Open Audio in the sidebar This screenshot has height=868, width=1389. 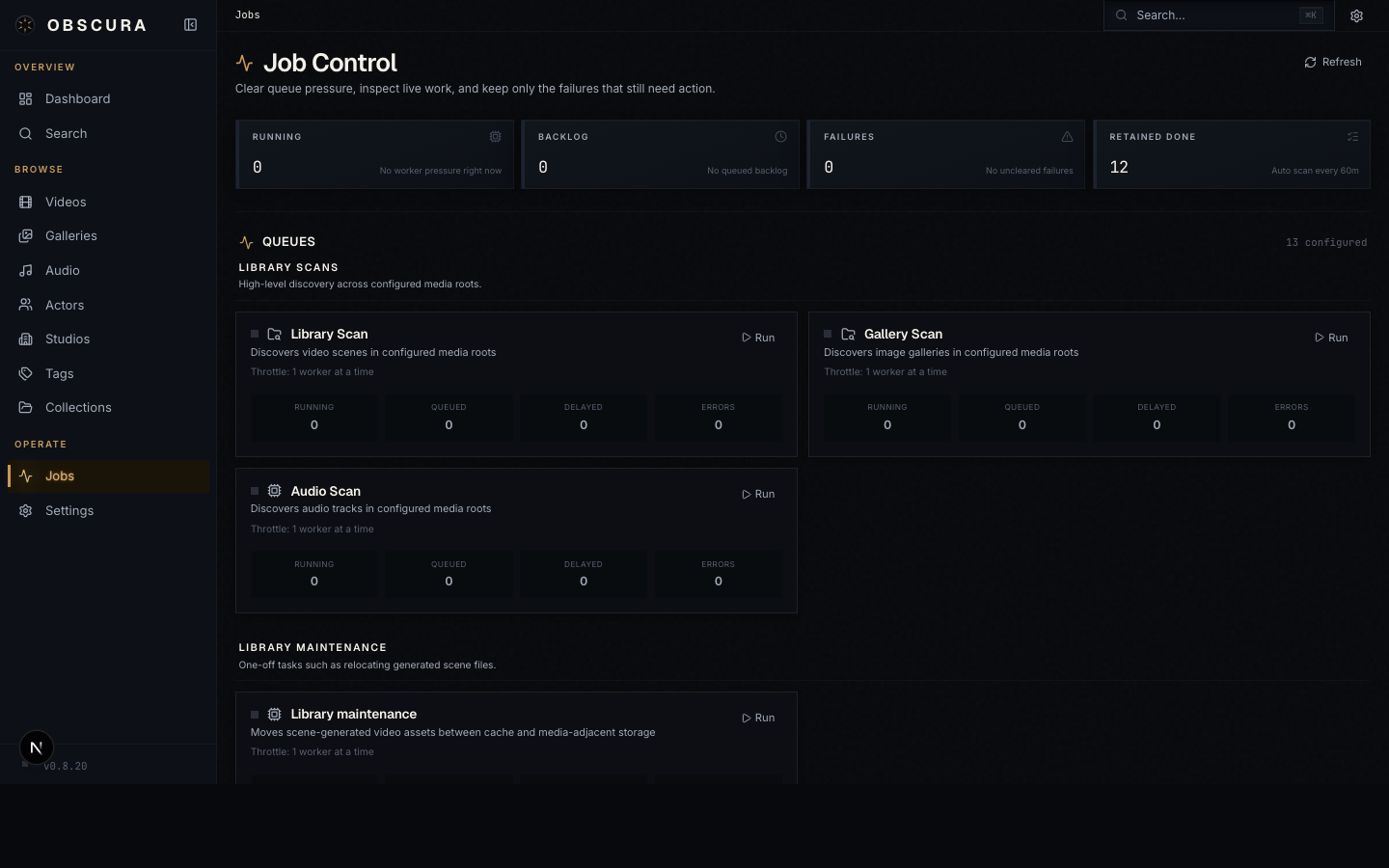pyautogui.click(x=108, y=271)
